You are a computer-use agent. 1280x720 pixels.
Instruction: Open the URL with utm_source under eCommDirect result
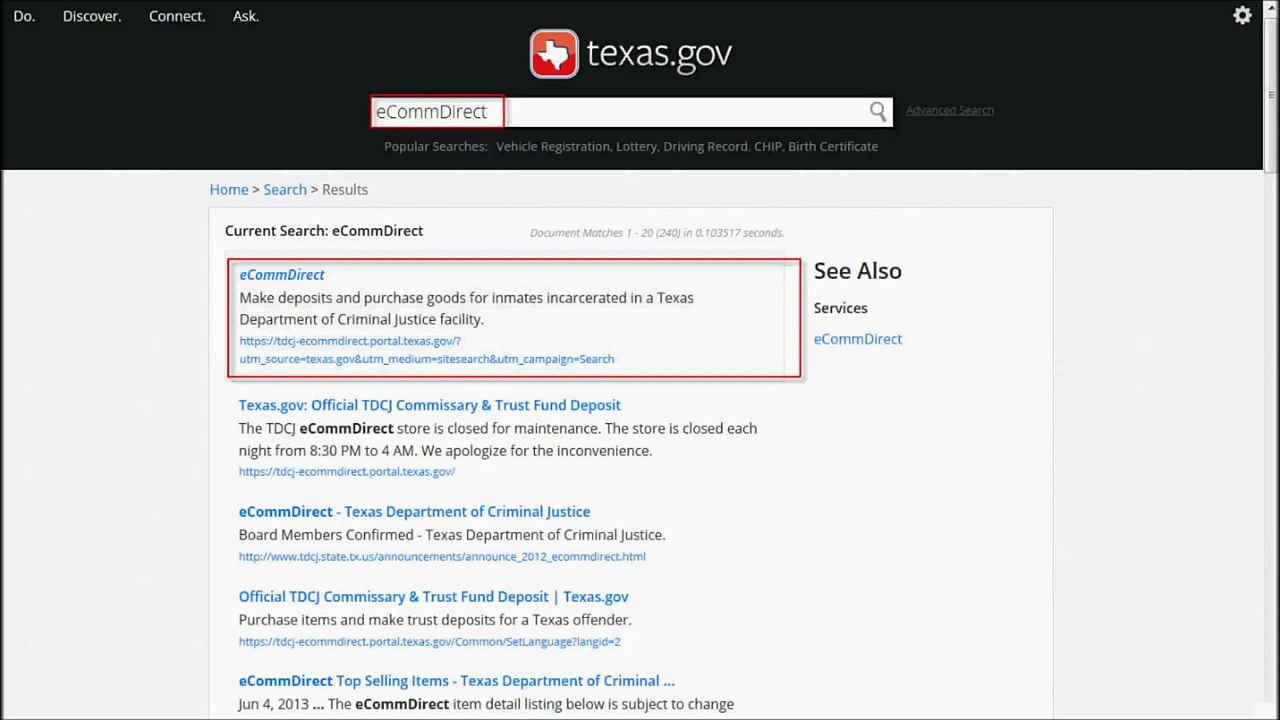(426, 350)
